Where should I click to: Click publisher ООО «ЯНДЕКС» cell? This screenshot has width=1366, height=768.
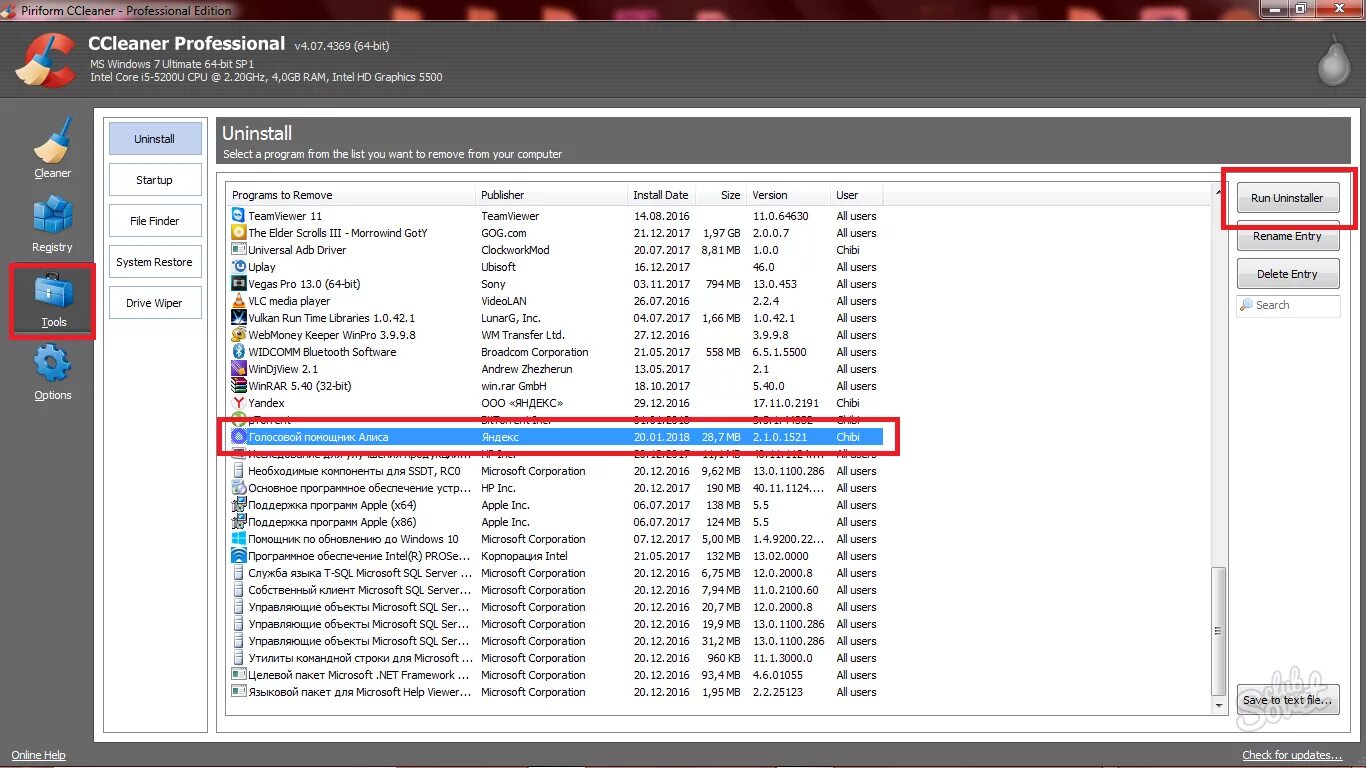[x=522, y=403]
